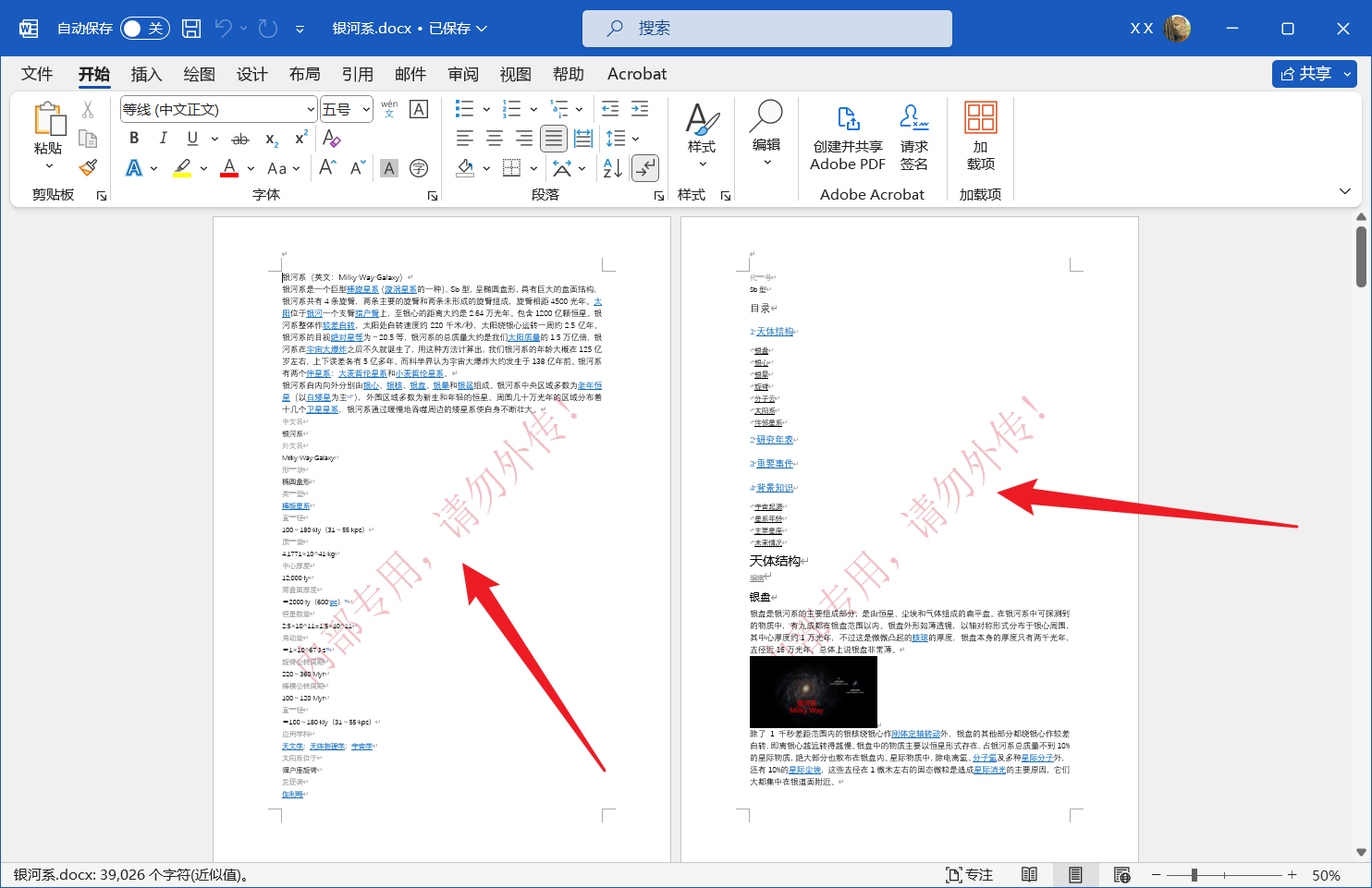
Task: Click the zoom slider handle
Action: point(1194,875)
